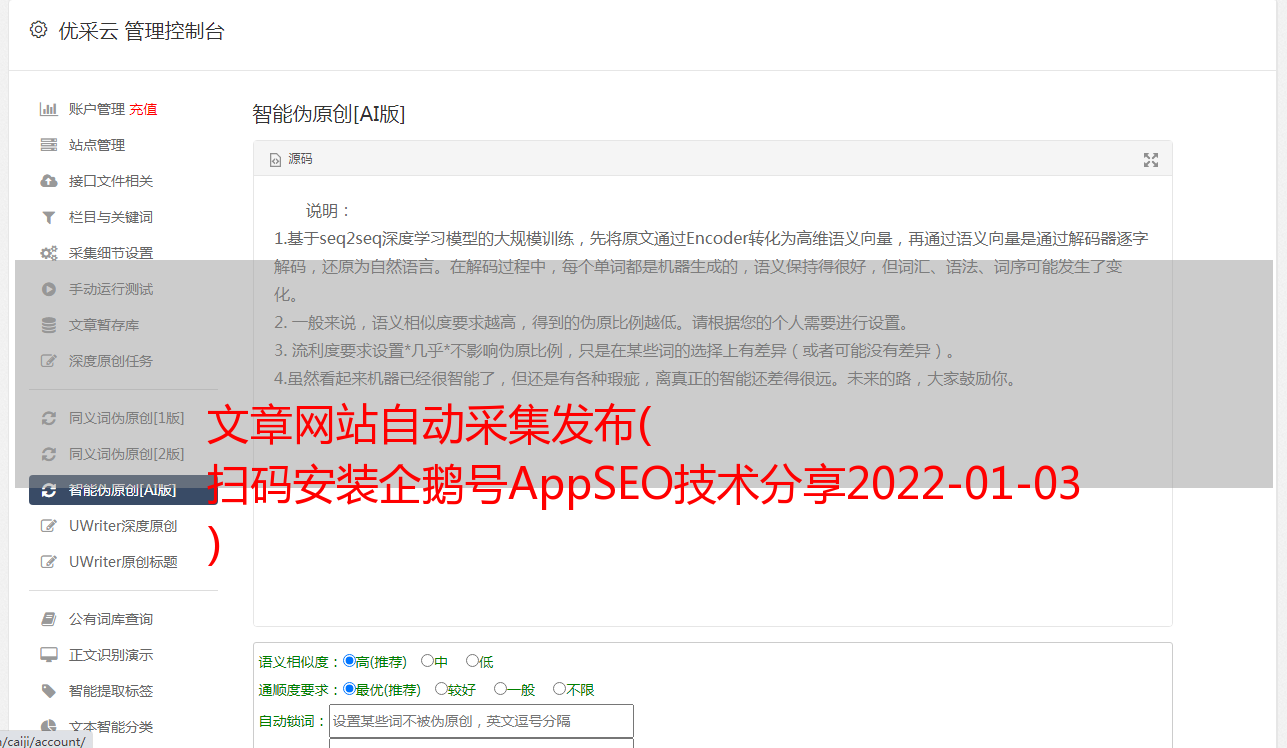Open UWriter深度原创 page

[123, 526]
